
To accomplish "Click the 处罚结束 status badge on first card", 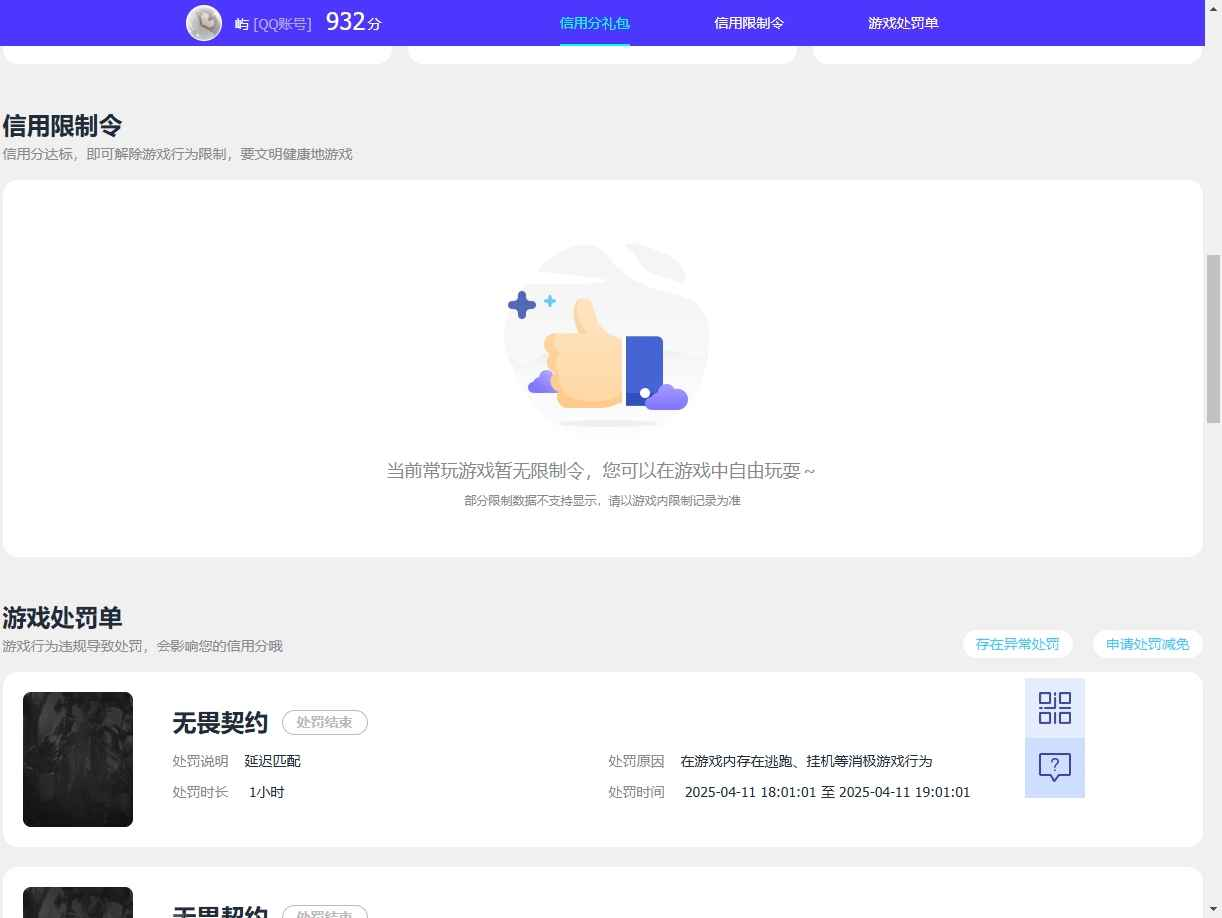I will click(x=325, y=722).
